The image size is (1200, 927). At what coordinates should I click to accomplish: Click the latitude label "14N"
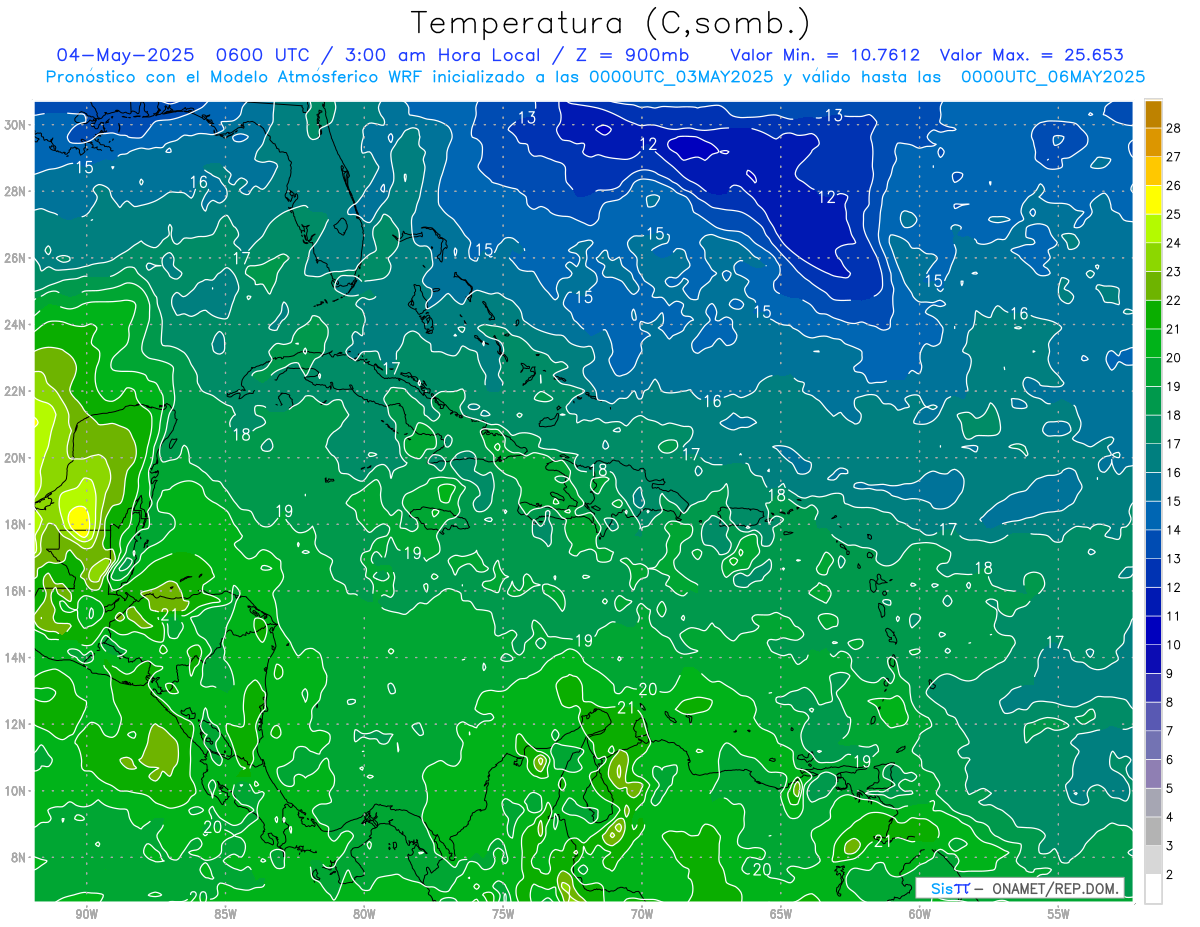click(x=14, y=658)
